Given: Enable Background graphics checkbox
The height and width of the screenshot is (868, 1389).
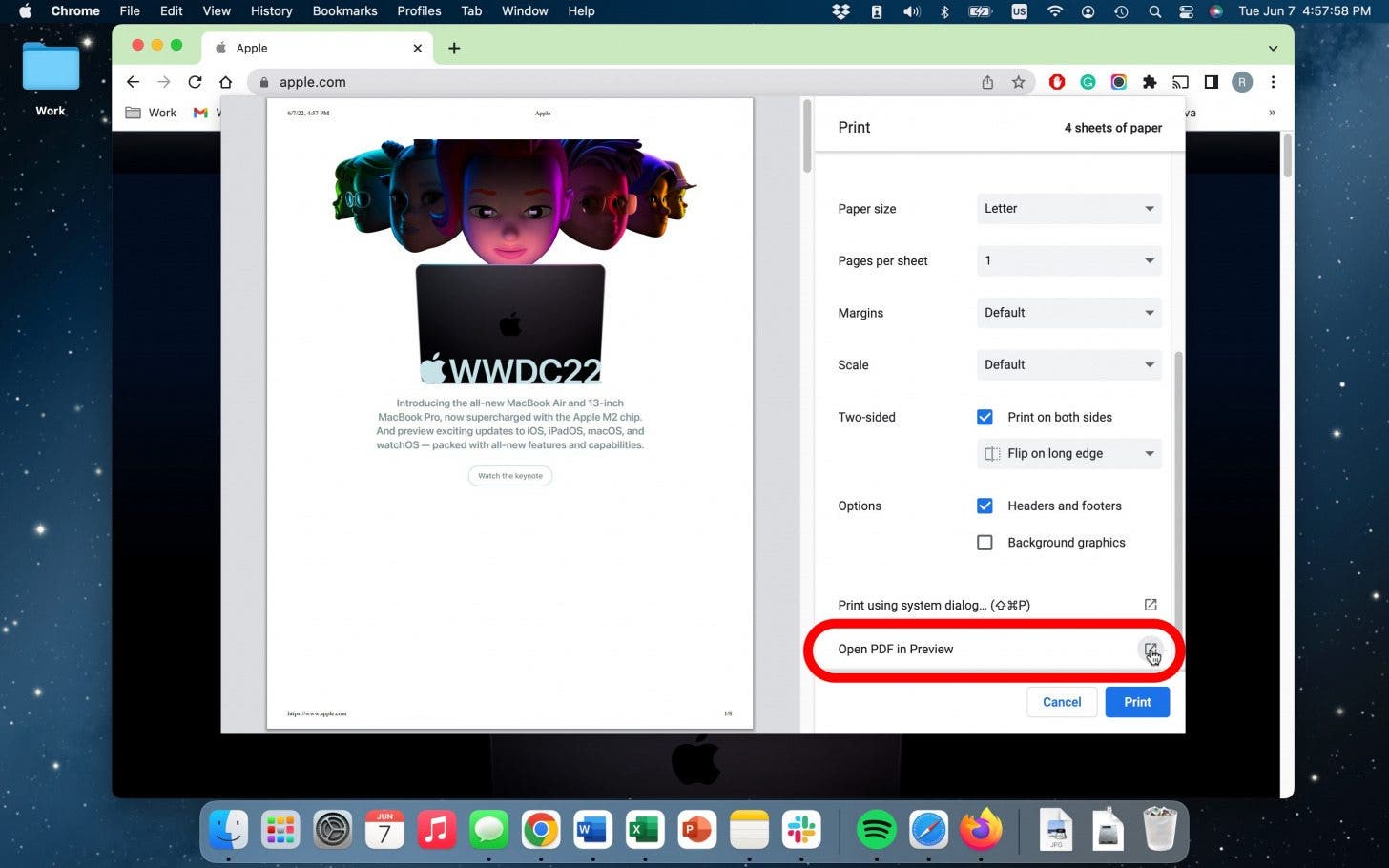Looking at the screenshot, I should point(985,543).
